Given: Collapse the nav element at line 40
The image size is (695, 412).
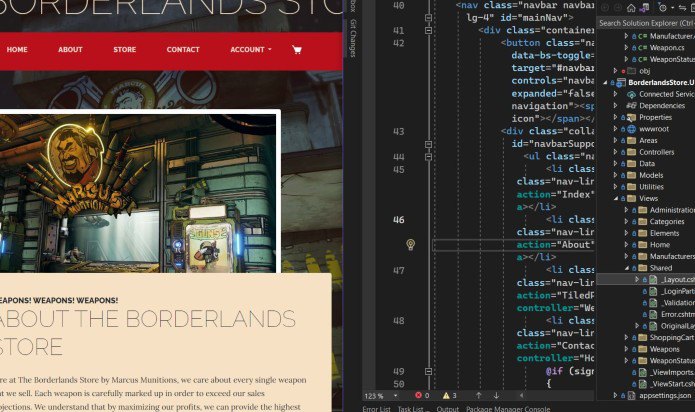Looking at the screenshot, I should pyautogui.click(x=428, y=18).
